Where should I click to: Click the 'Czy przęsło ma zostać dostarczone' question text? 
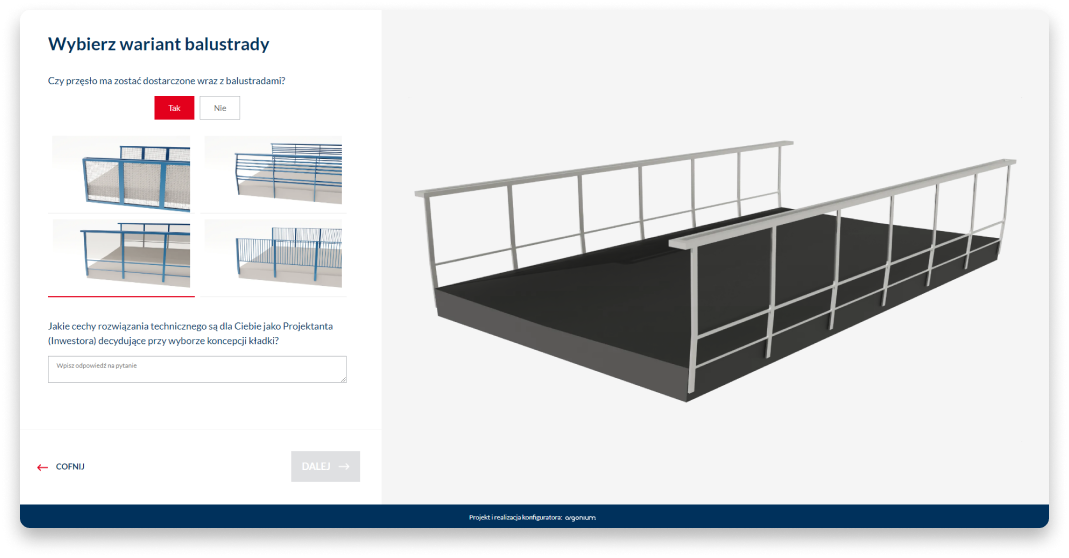173,80
